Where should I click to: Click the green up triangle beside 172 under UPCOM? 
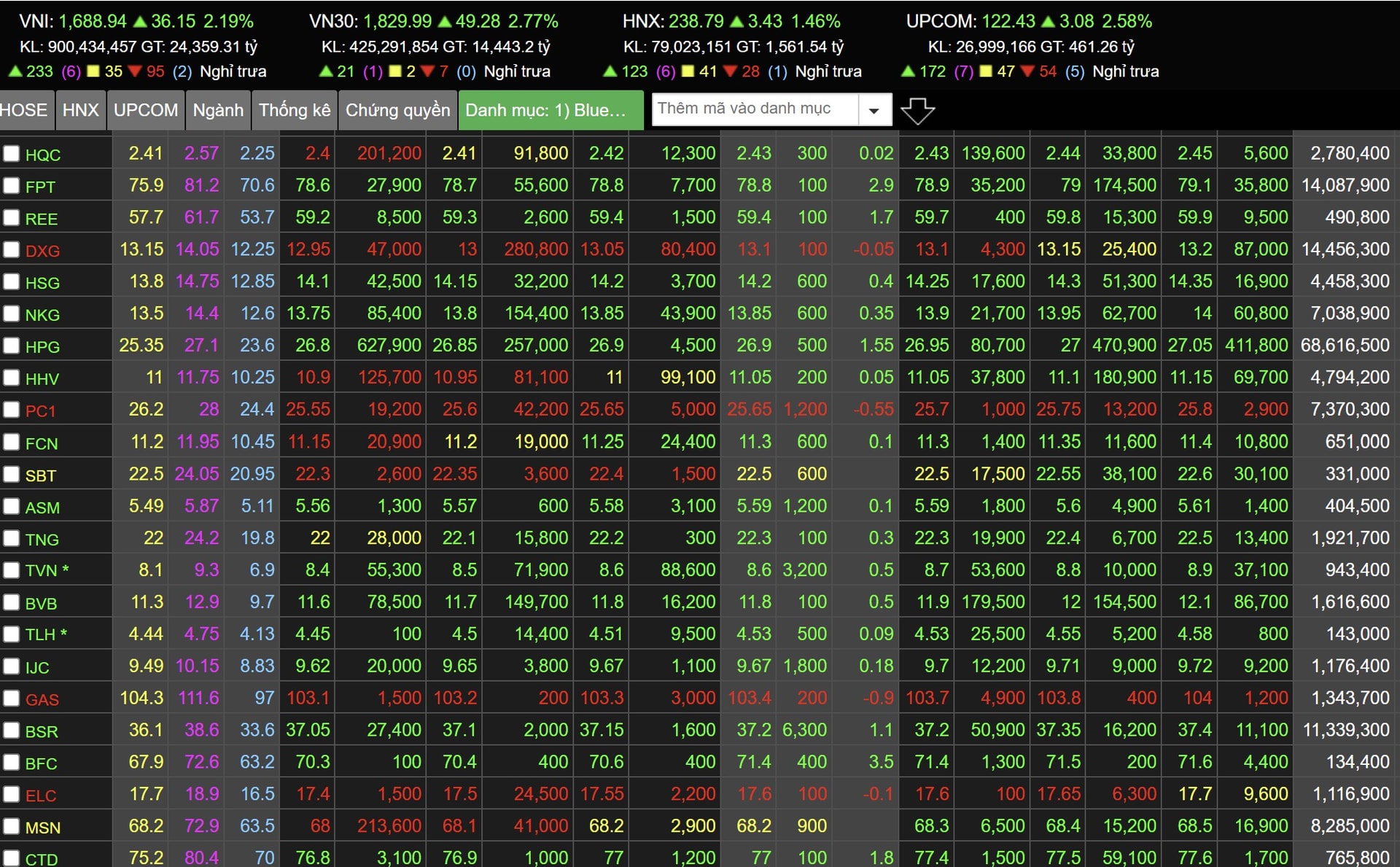point(908,71)
